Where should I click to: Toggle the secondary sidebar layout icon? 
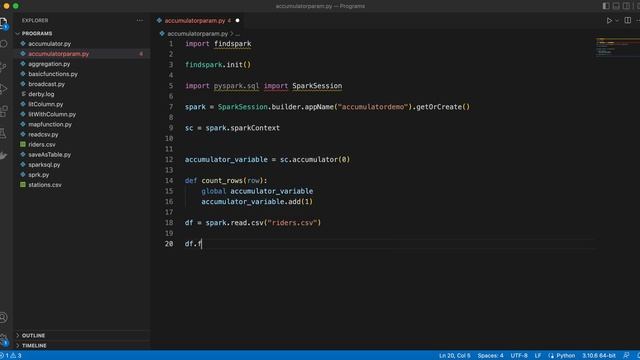(x=626, y=6)
